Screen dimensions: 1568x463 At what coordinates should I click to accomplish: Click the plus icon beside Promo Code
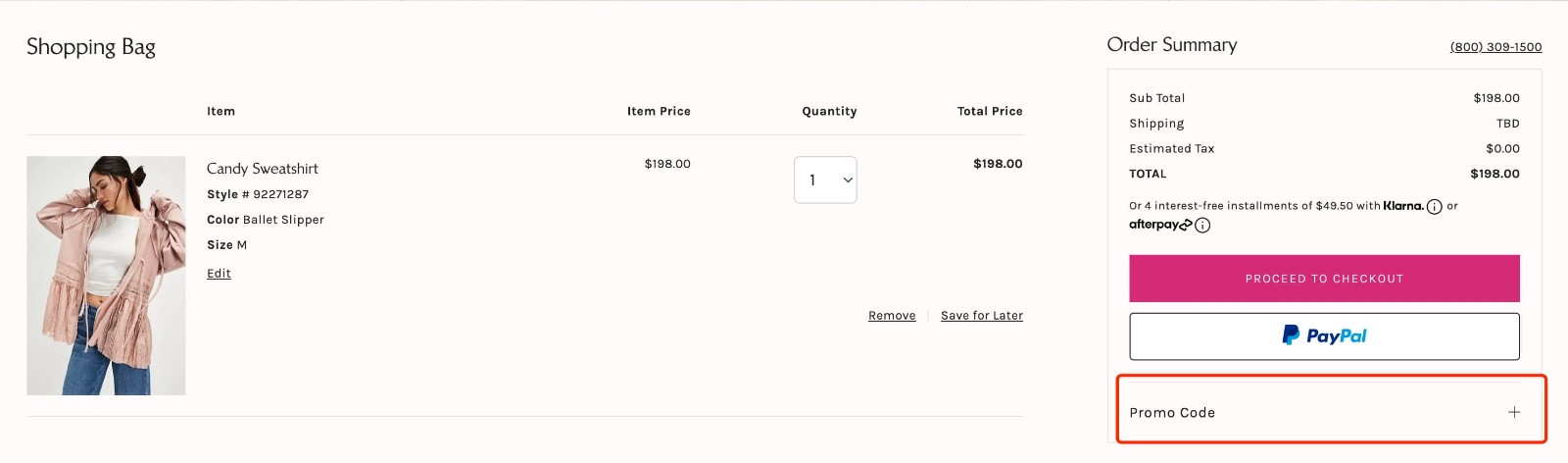1514,412
